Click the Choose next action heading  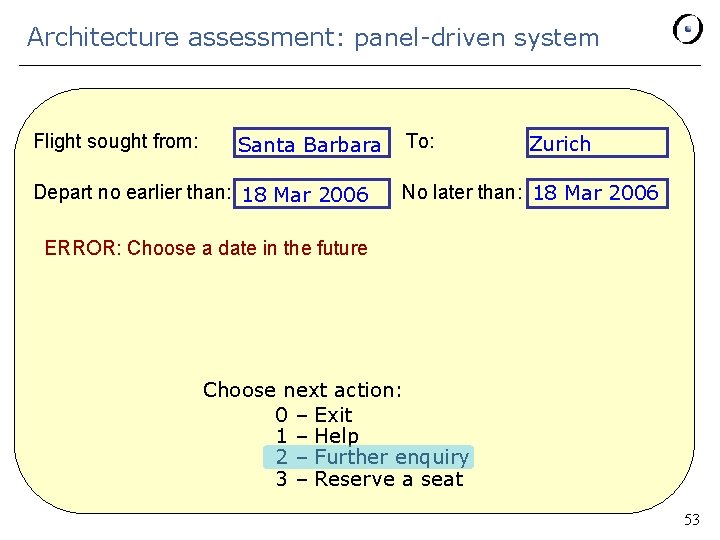pyautogui.click(x=302, y=390)
